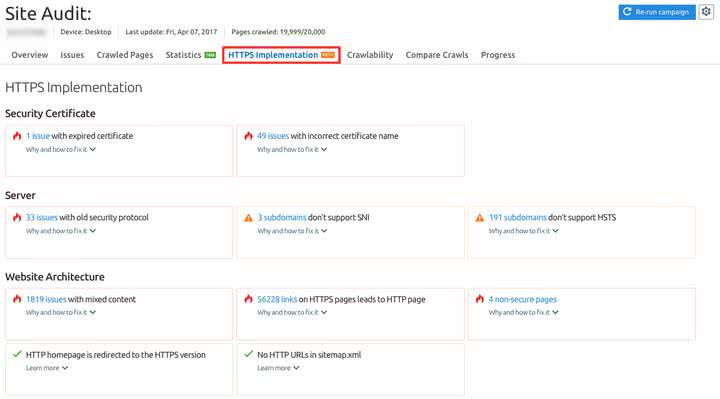Screen dimensions: 720x399
Task: Open the '56228 links' link
Action: coord(277,299)
